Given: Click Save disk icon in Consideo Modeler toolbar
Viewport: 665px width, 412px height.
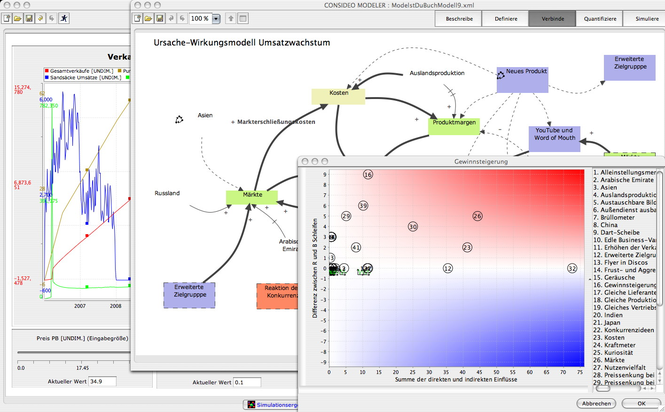Looking at the screenshot, I should coord(160,19).
